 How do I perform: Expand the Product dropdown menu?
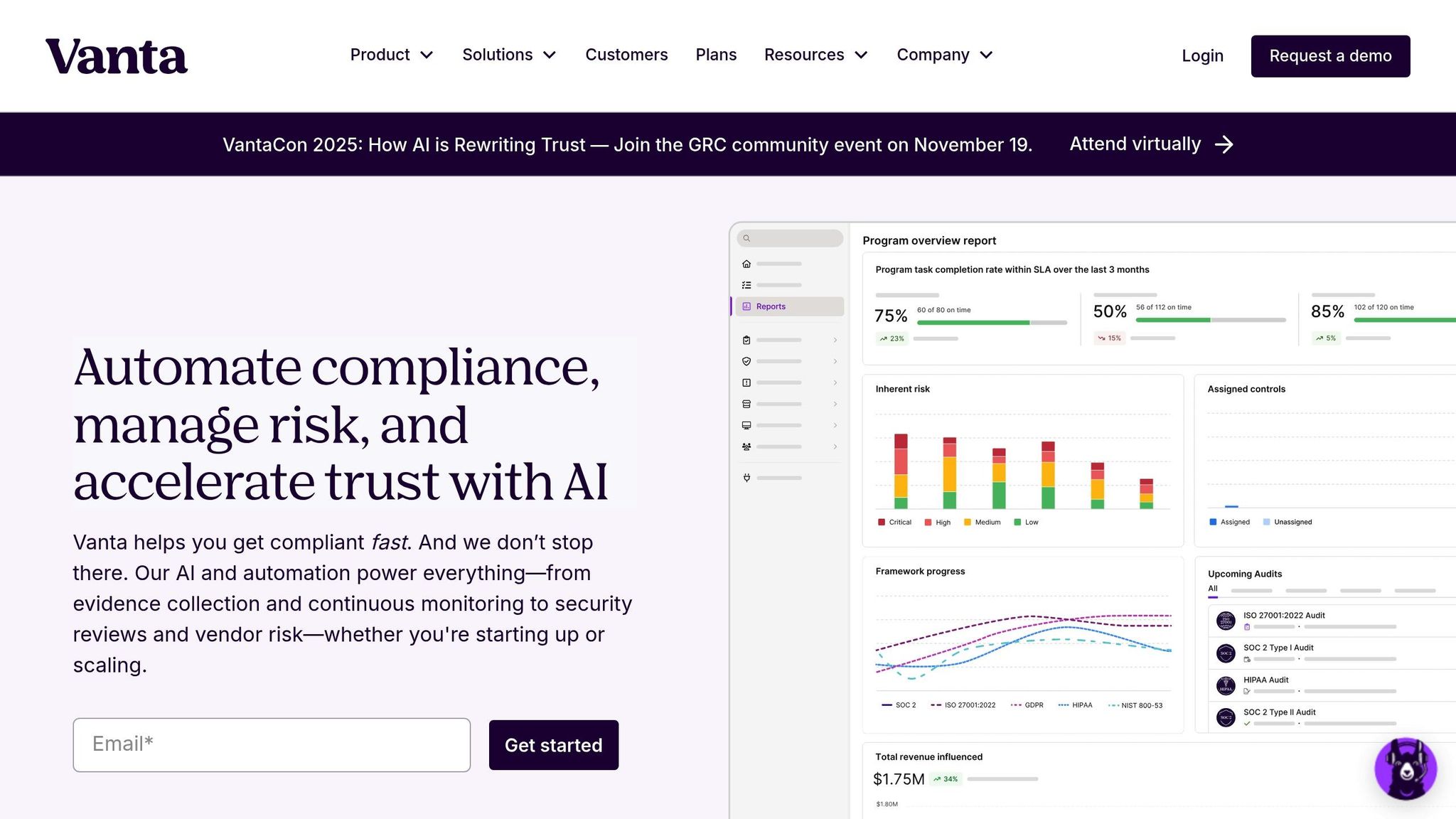click(391, 55)
